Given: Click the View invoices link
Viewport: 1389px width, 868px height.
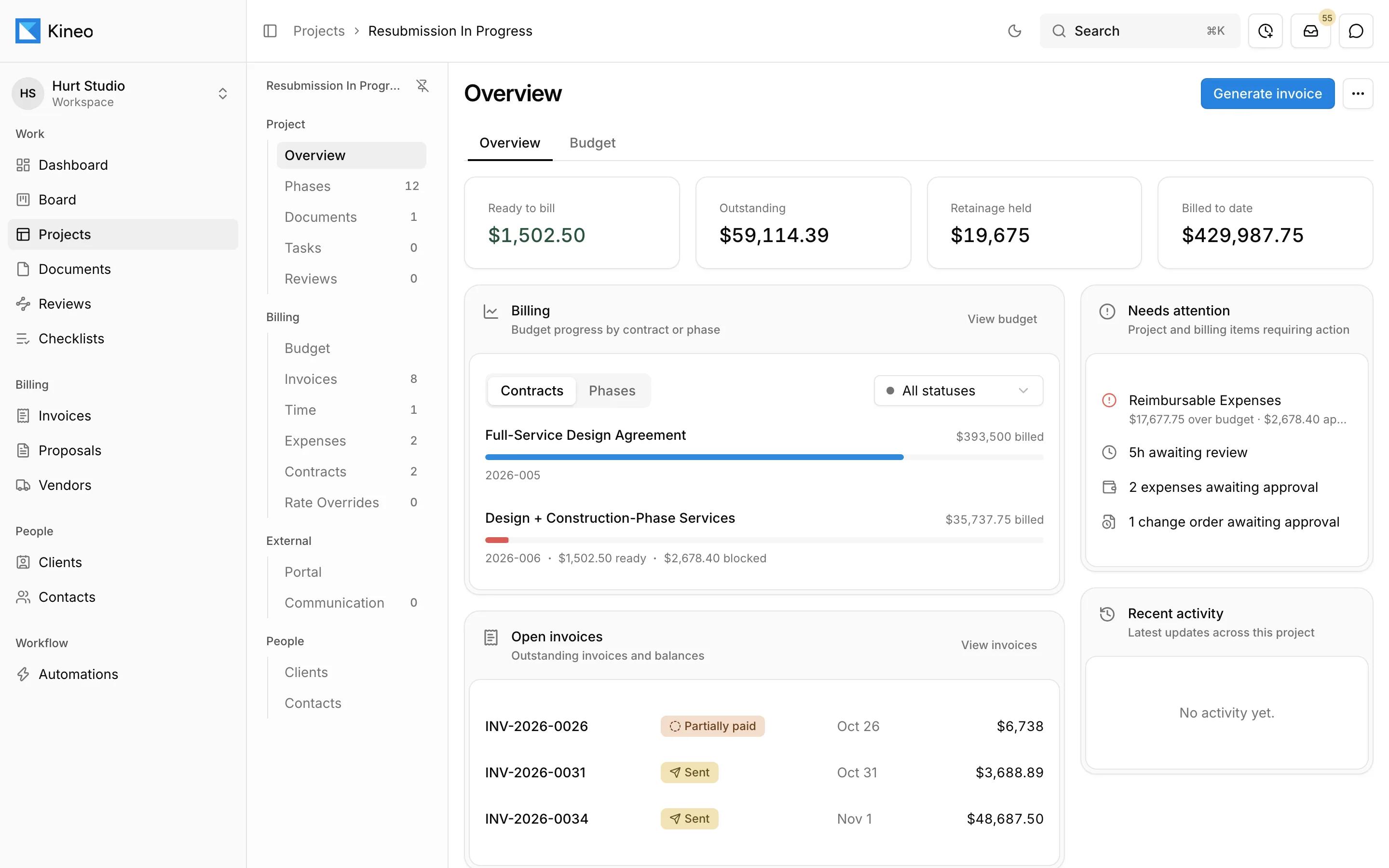Looking at the screenshot, I should click(x=999, y=645).
